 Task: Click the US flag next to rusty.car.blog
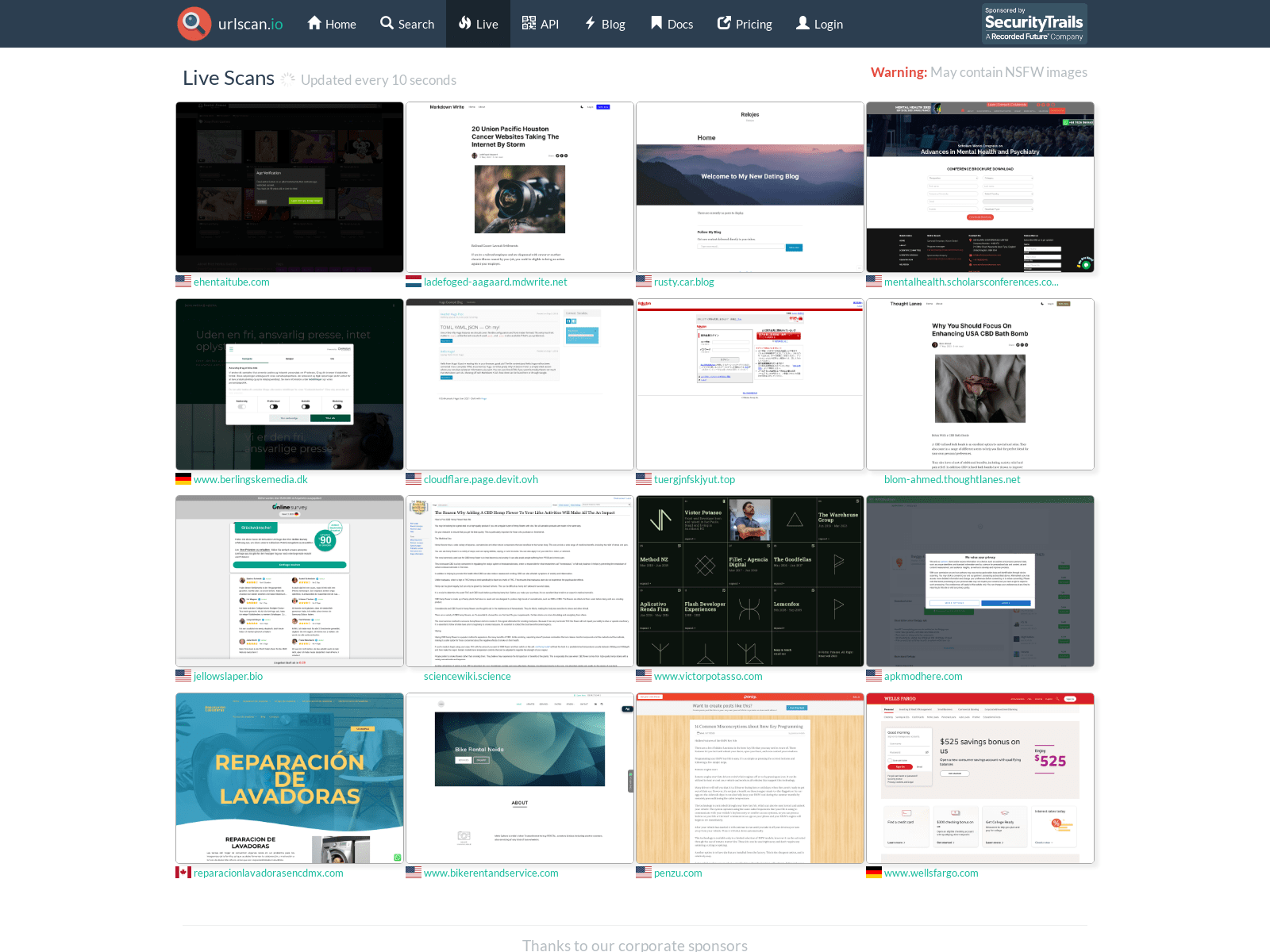644,282
